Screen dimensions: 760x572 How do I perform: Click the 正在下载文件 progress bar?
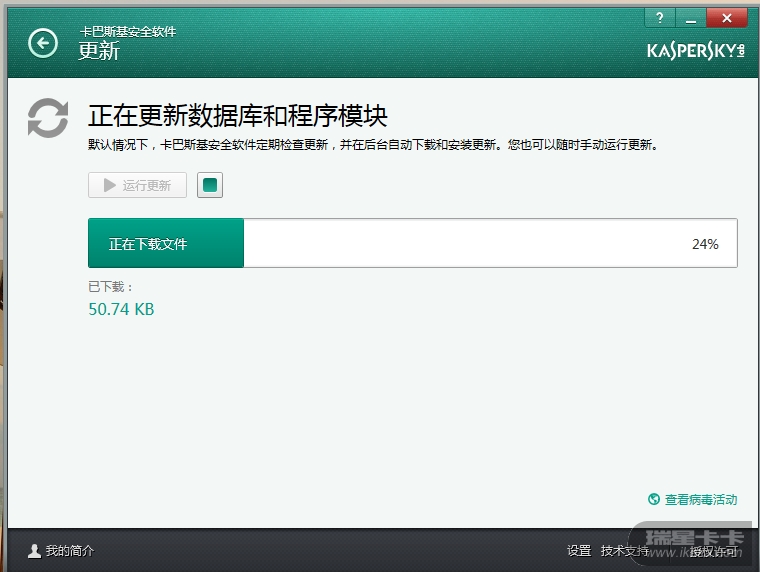412,243
